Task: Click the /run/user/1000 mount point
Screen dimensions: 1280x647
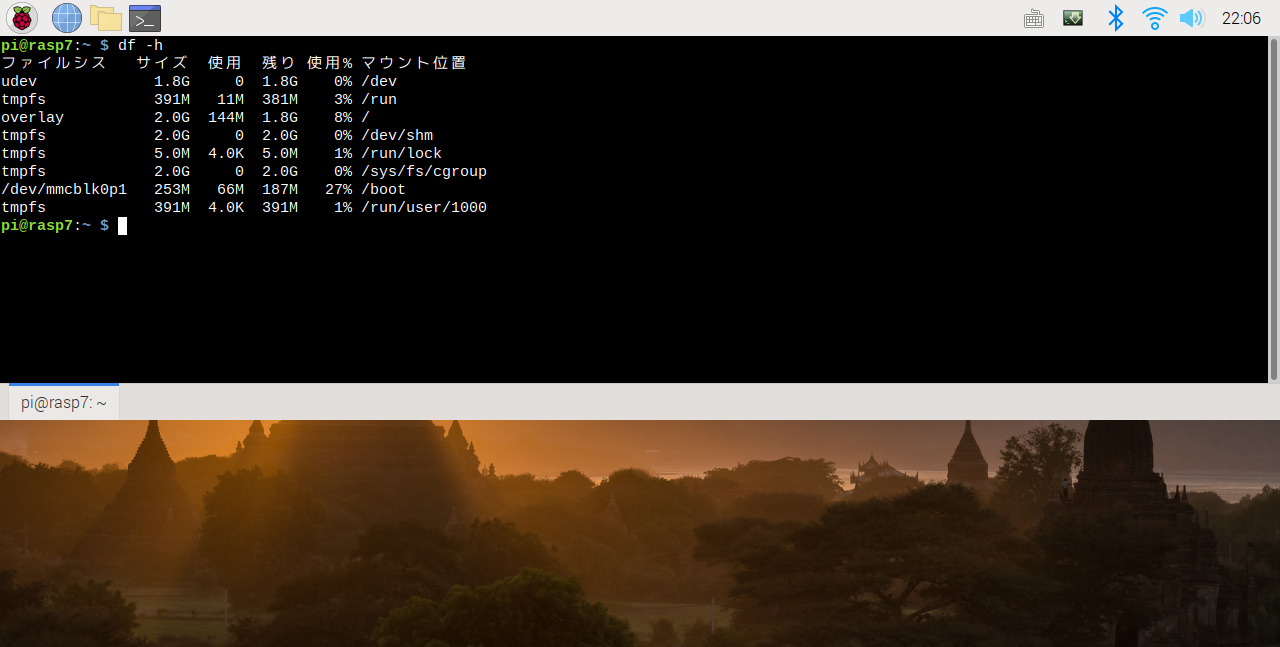Action: 424,207
